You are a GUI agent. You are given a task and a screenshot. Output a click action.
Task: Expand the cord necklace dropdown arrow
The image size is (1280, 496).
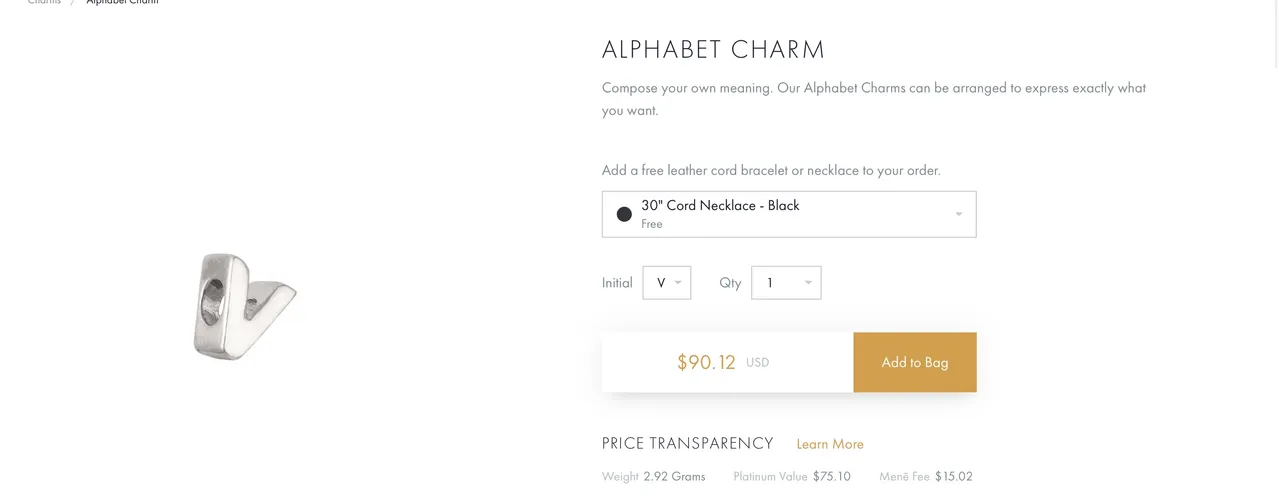coord(959,214)
